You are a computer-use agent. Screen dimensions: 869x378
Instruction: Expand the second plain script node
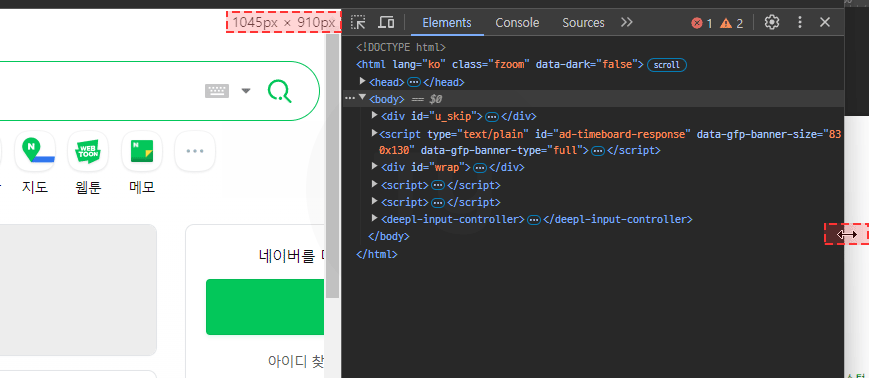click(x=375, y=201)
